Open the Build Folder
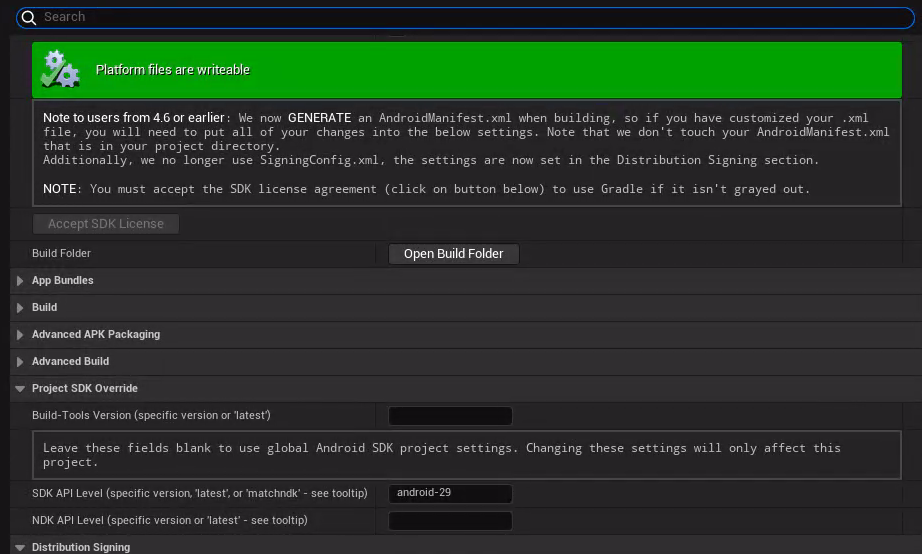922x554 pixels. pos(453,253)
